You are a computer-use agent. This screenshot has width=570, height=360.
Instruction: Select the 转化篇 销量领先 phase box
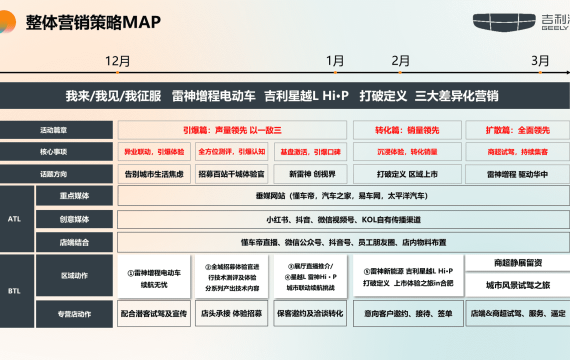coord(407,130)
